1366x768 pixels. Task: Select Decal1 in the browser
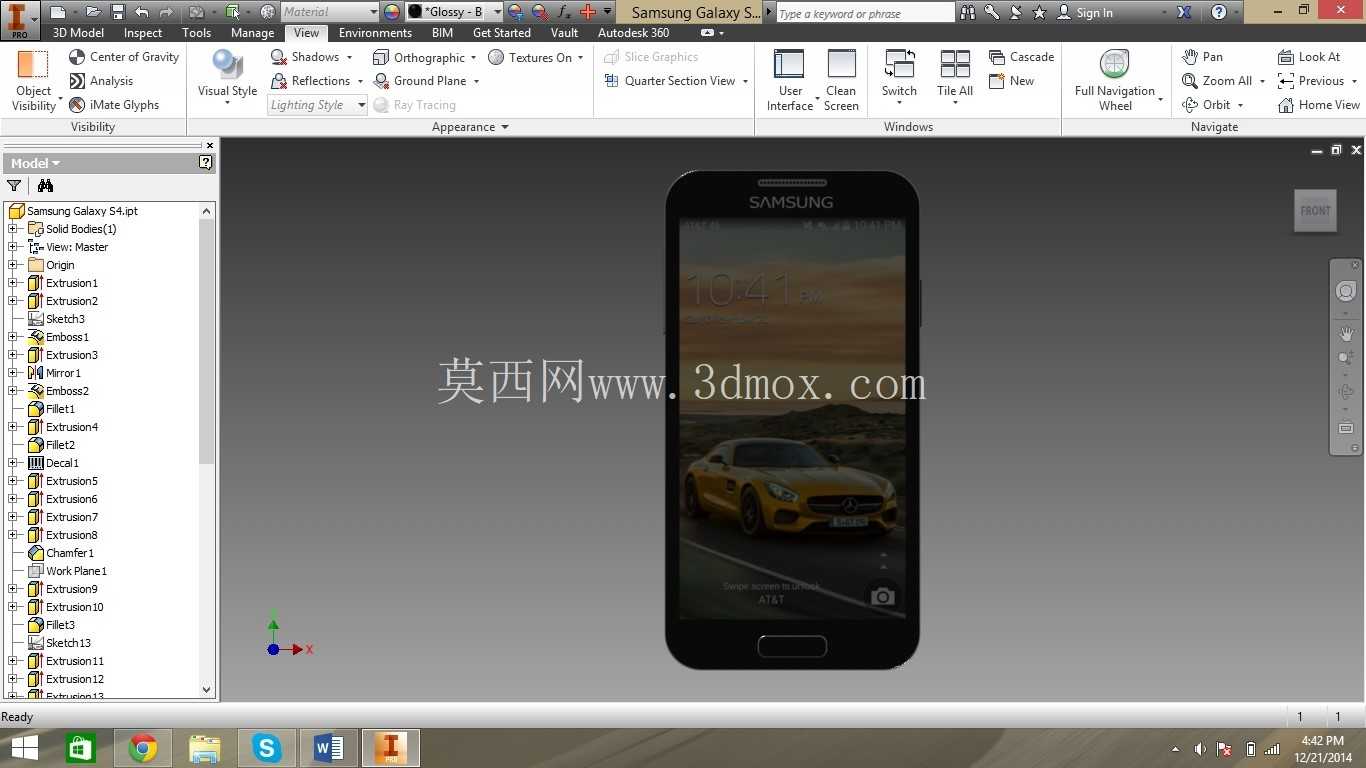pyautogui.click(x=62, y=463)
